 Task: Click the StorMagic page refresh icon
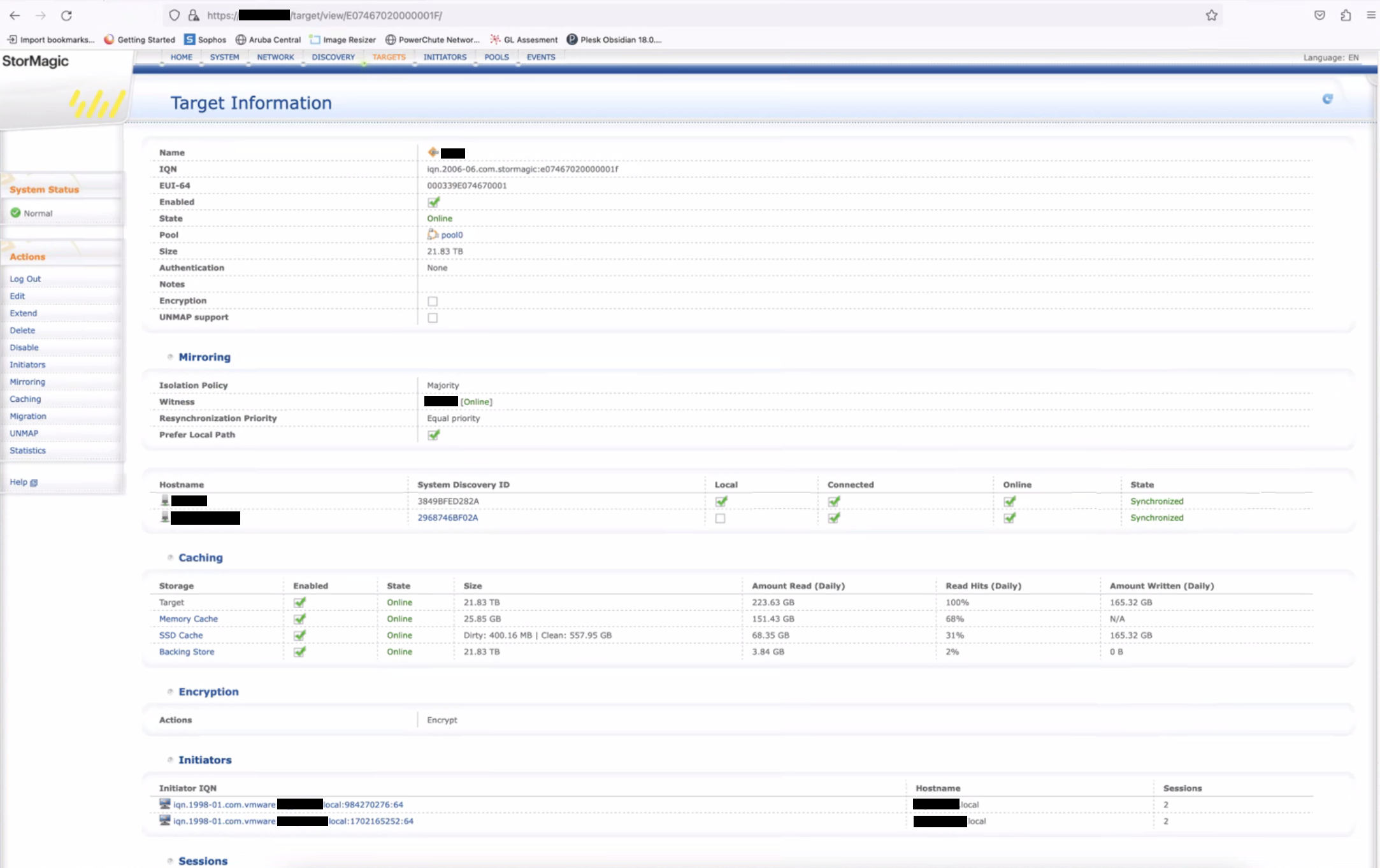[x=1328, y=99]
